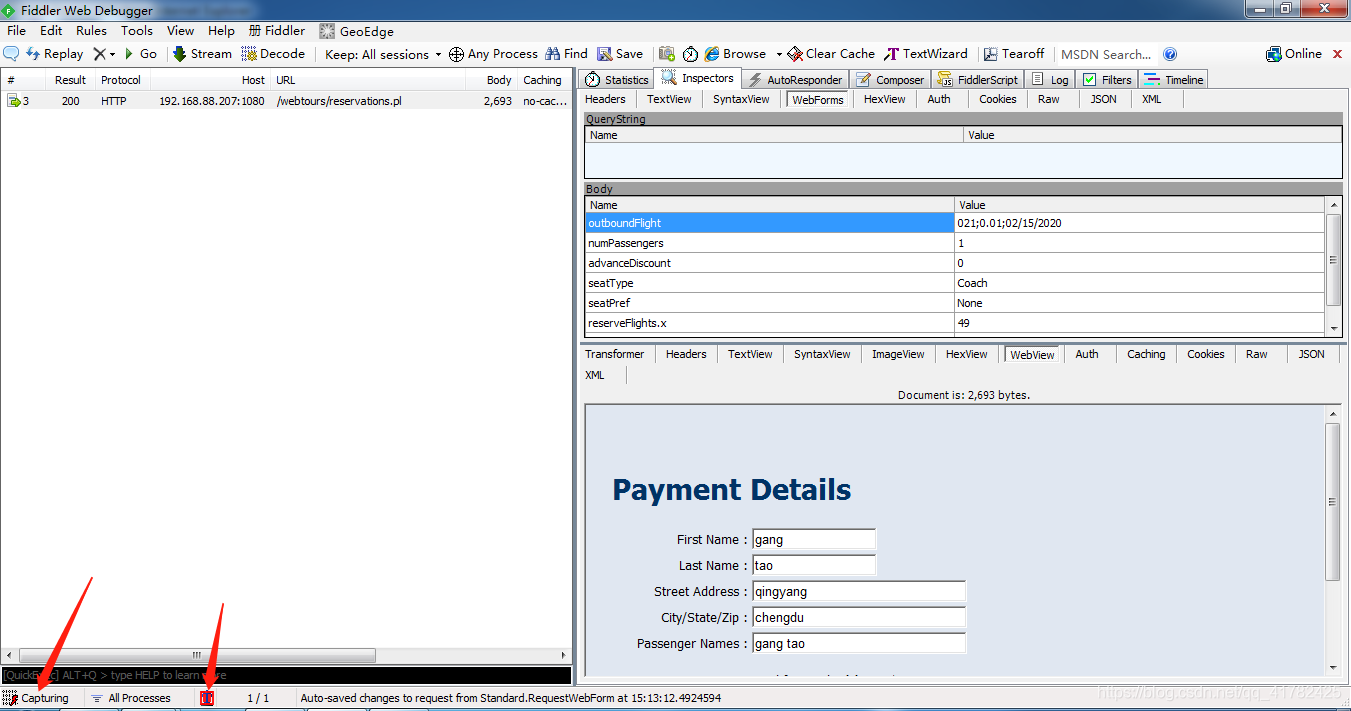Open the TextWizard tool
The width and height of the screenshot is (1351, 711).
coord(926,54)
